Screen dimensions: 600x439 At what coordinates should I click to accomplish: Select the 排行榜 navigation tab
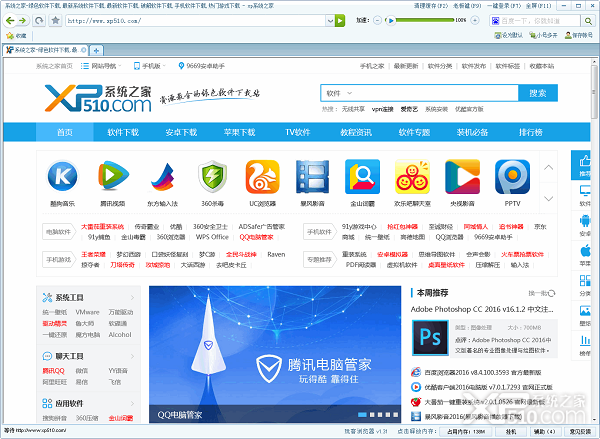tap(530, 132)
